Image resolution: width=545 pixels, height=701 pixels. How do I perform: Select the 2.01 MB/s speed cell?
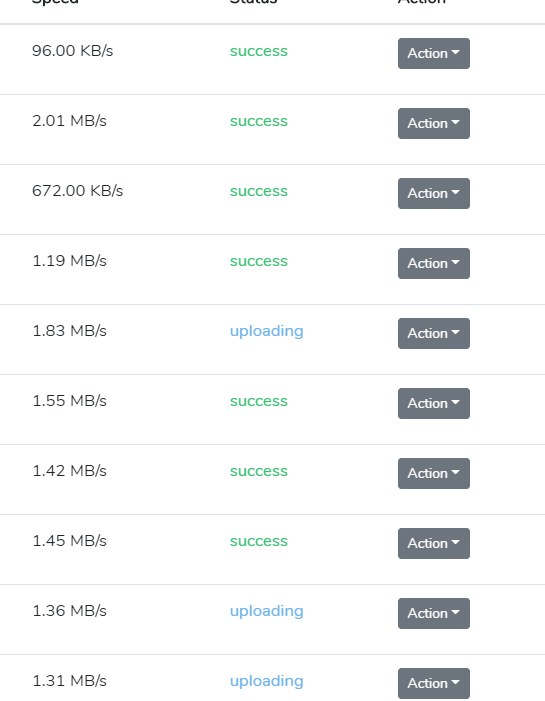coord(69,121)
